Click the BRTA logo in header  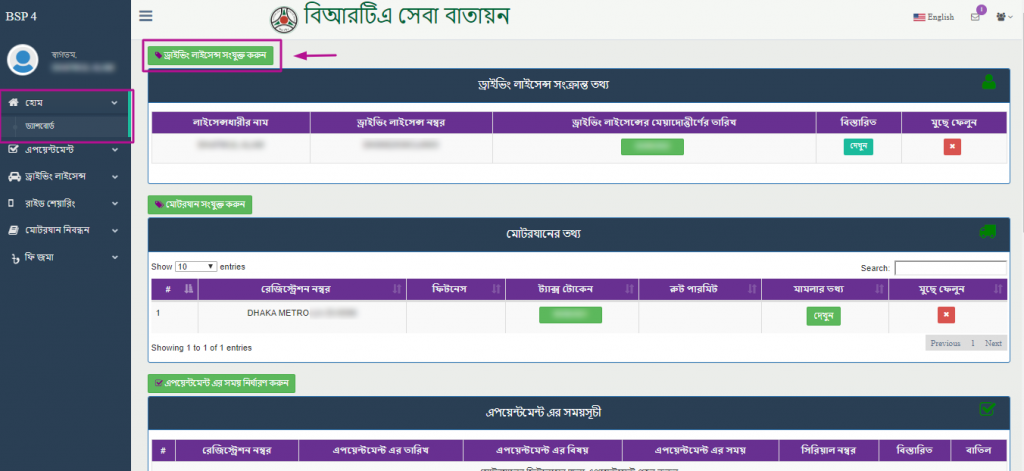284,18
